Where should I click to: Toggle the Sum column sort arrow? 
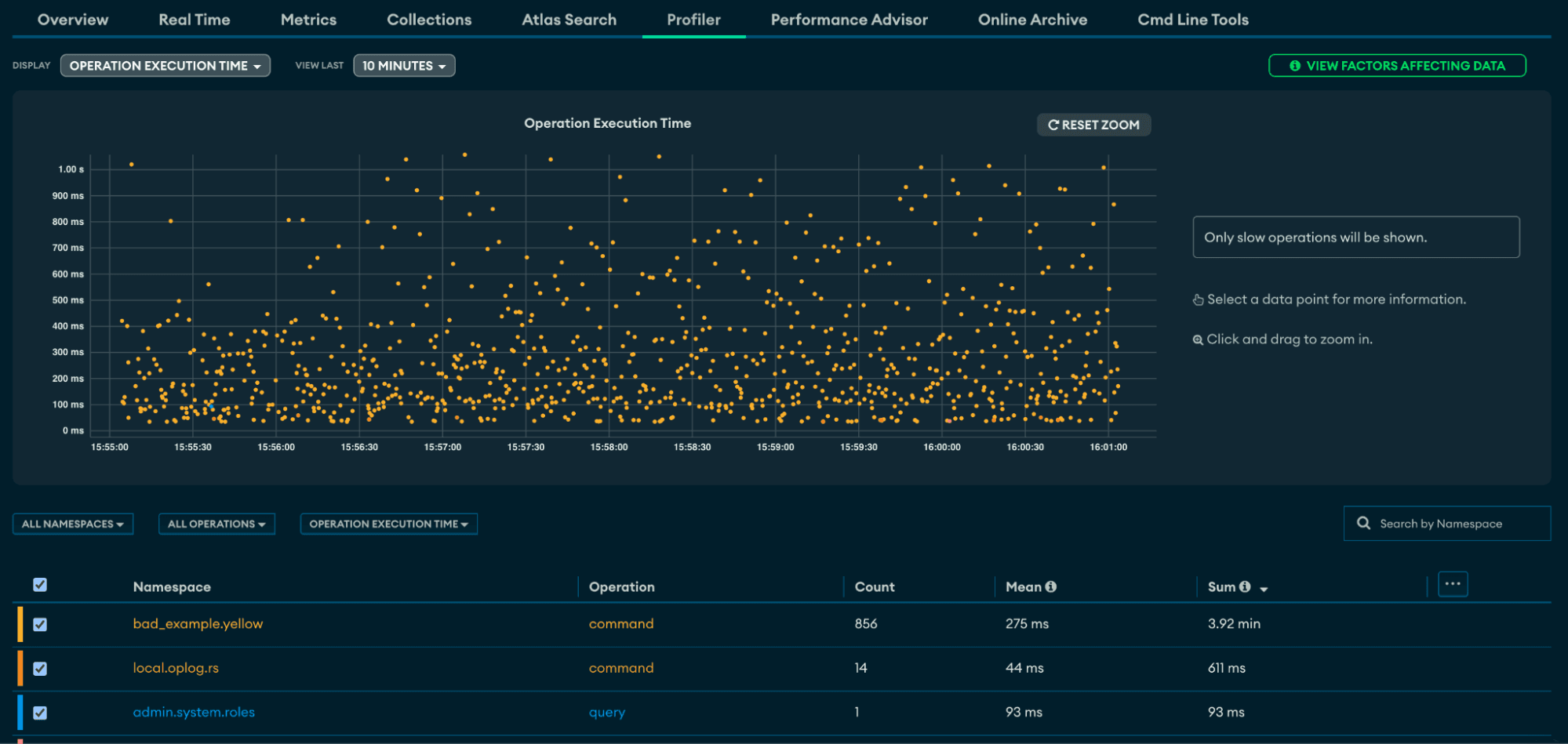tap(1264, 589)
